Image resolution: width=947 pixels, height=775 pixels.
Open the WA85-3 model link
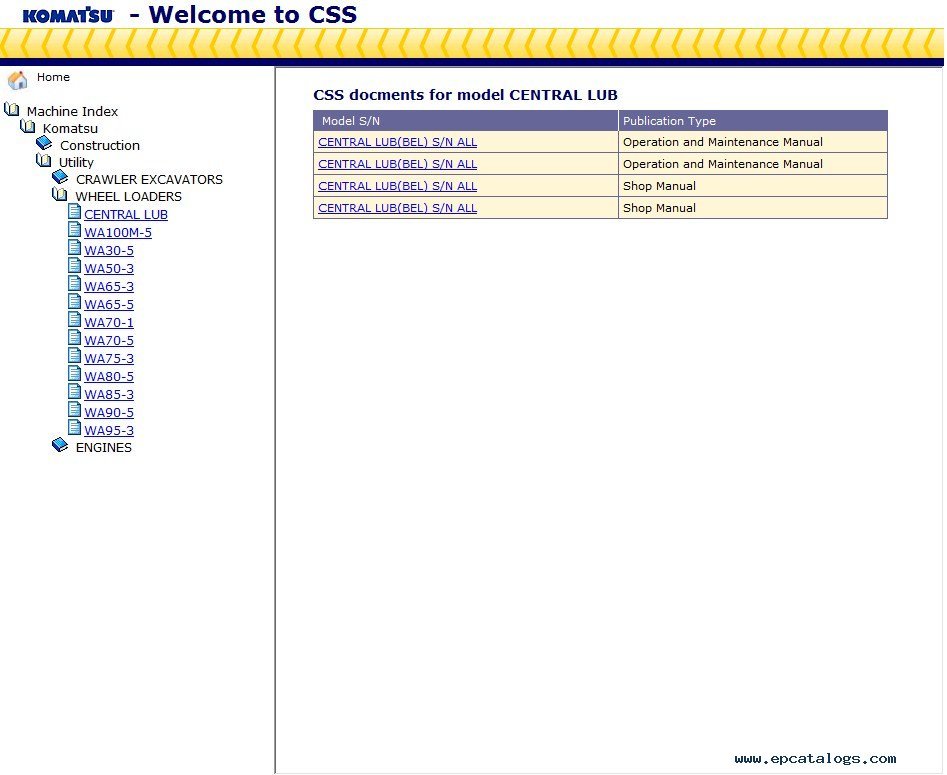(109, 394)
